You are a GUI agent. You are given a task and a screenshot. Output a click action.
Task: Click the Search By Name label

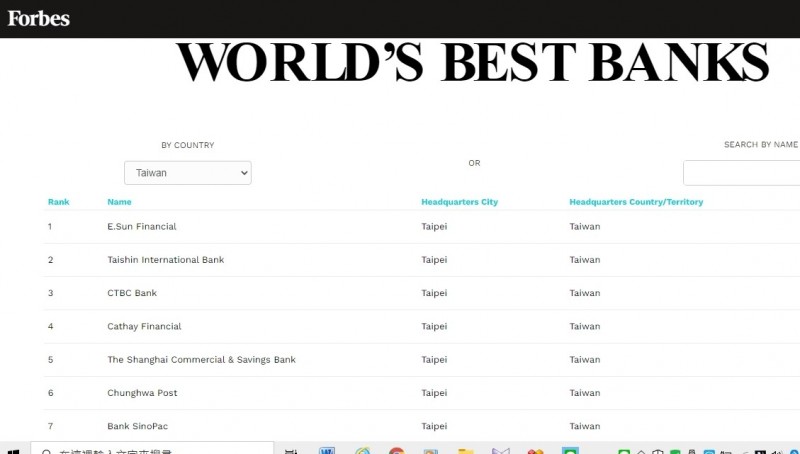pos(761,145)
